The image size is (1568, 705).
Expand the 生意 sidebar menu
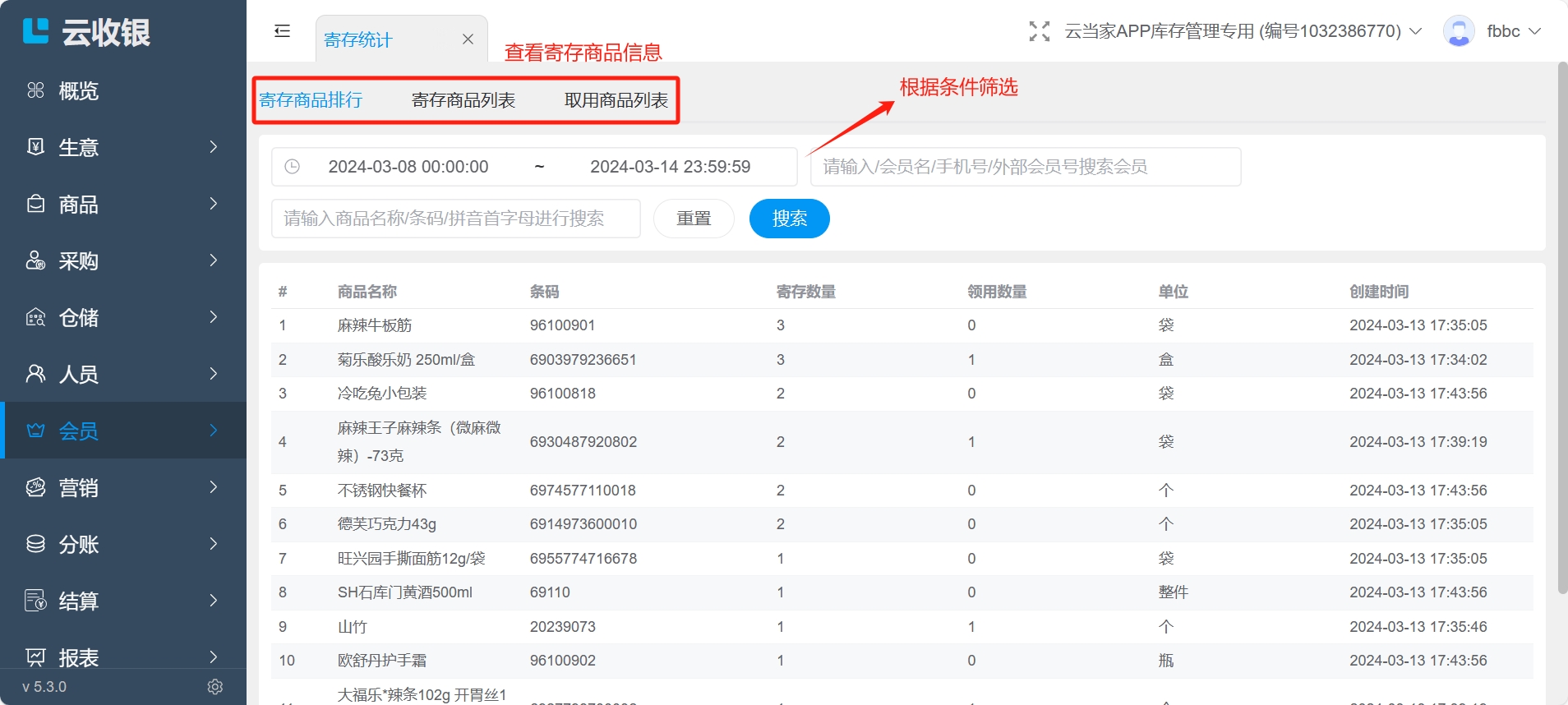pos(123,147)
